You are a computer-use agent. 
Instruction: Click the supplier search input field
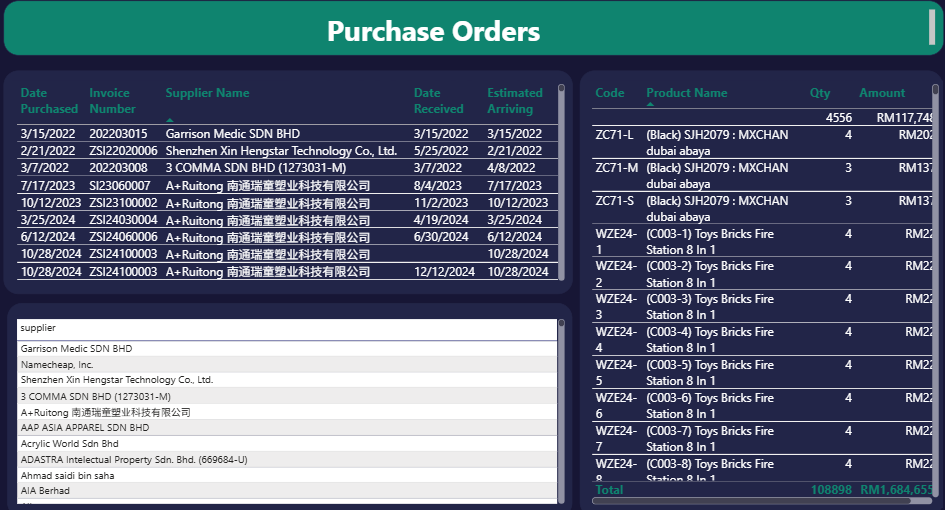[x=287, y=329]
